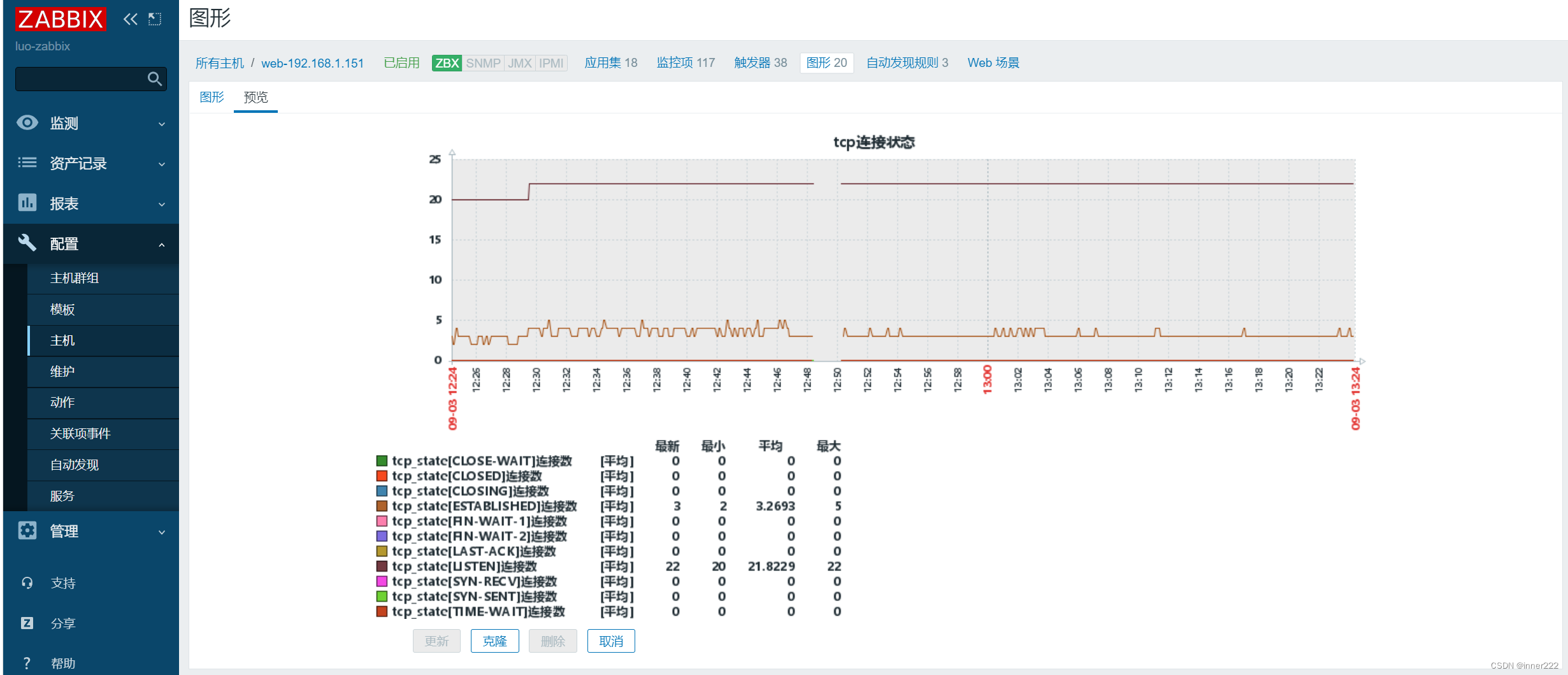Expand the 资产记录 menu chevron
1568x675 pixels.
(162, 164)
